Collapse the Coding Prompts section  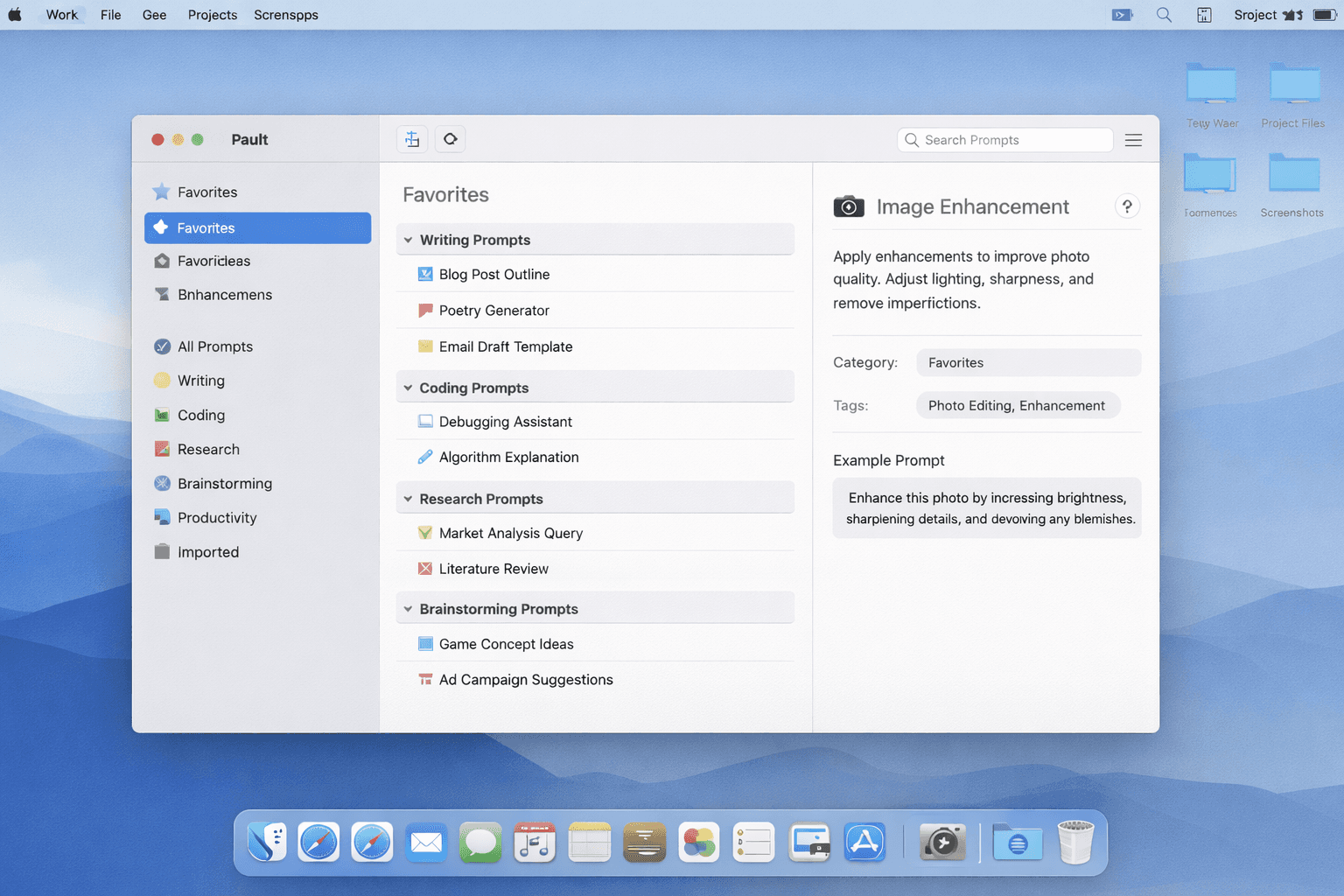(408, 388)
